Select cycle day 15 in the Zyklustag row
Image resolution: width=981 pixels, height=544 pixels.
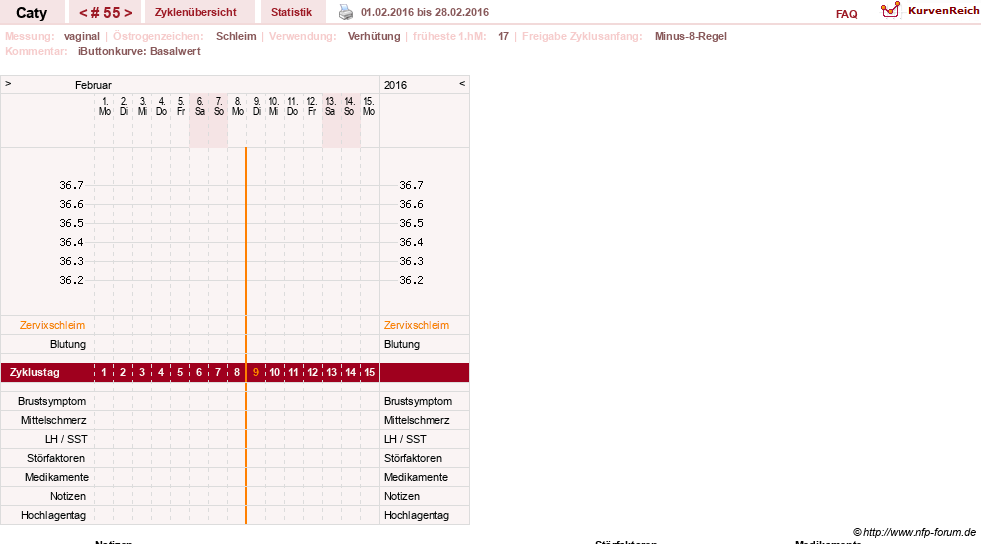[370, 372]
